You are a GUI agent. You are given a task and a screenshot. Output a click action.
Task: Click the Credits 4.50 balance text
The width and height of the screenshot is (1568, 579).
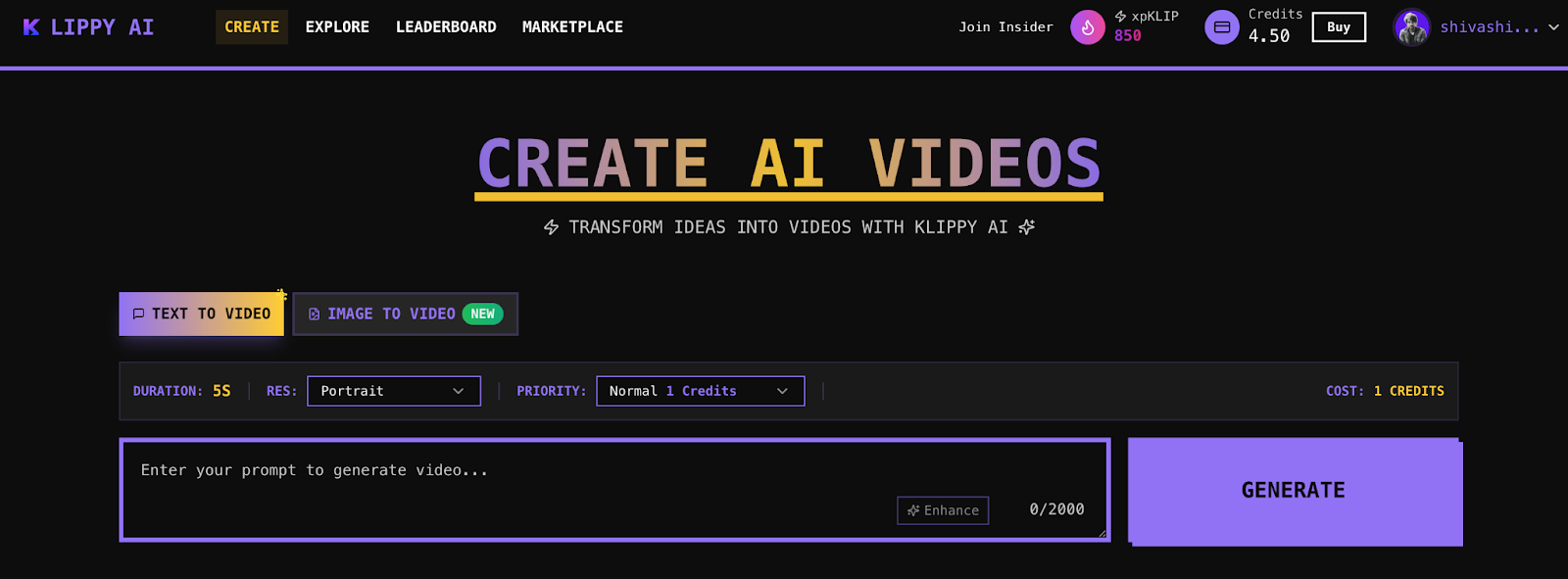(1275, 26)
